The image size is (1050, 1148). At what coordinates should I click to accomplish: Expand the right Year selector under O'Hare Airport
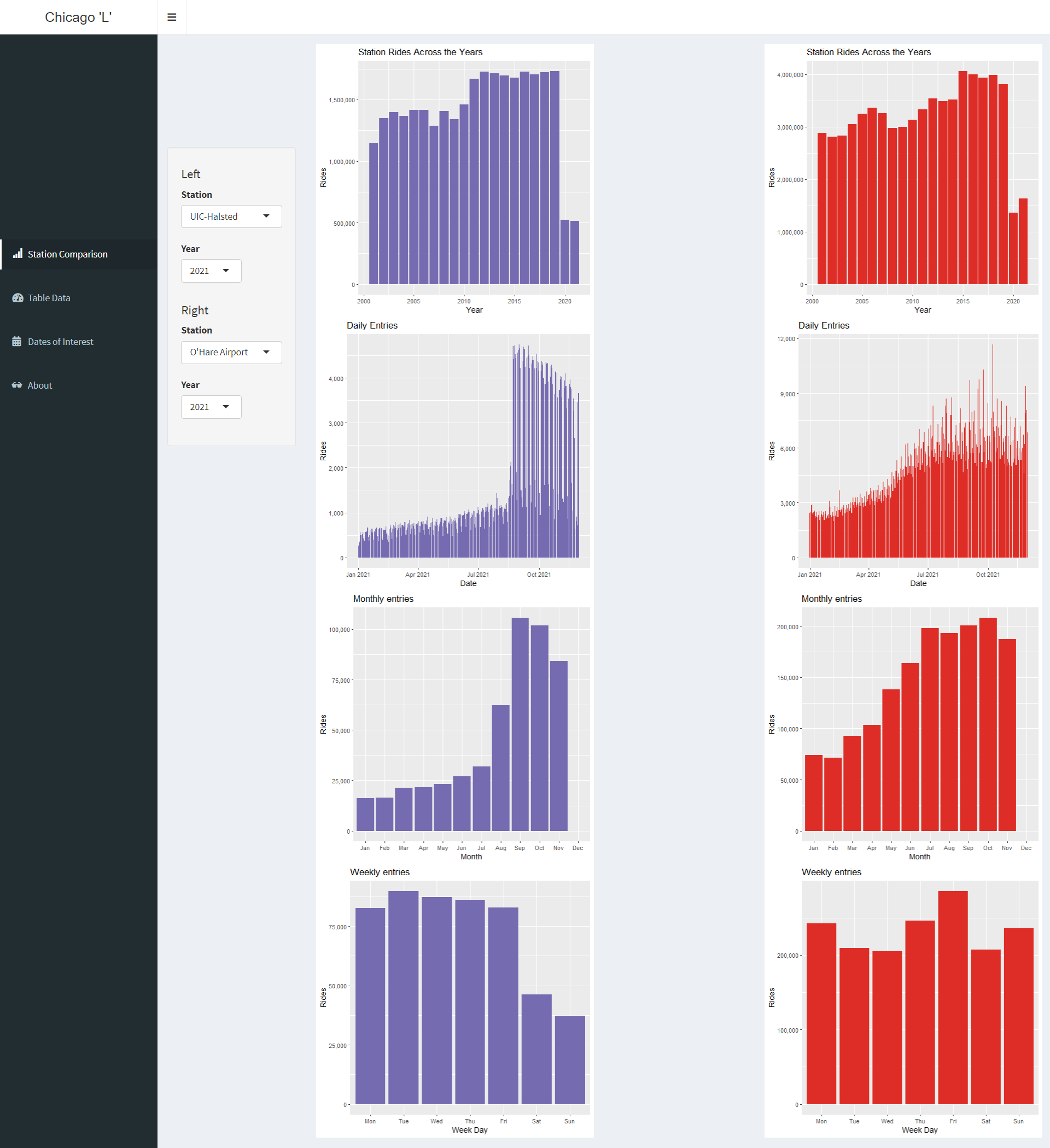point(211,407)
